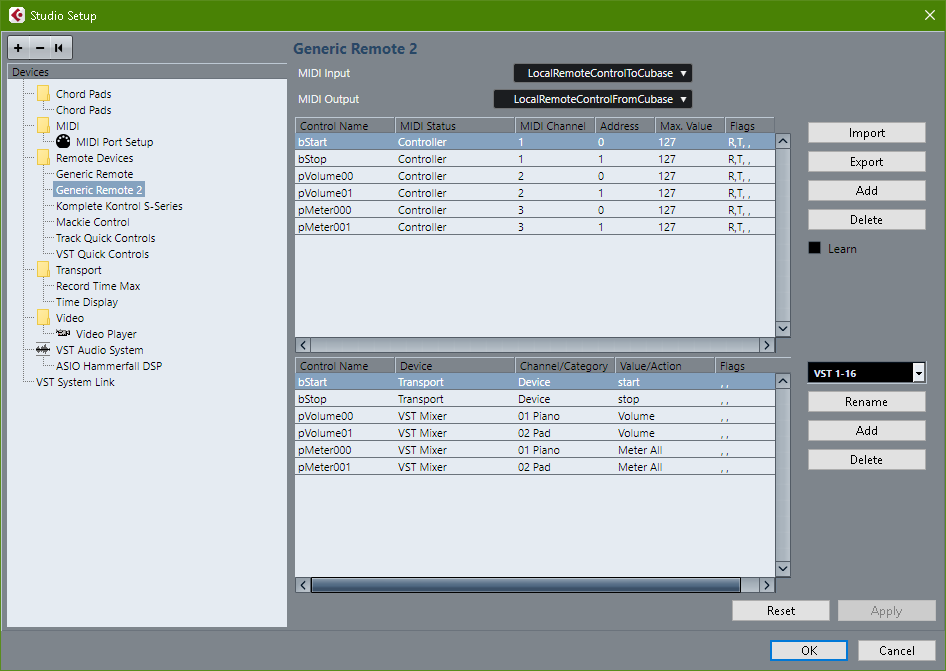946x671 pixels.
Task: Click the Cancel button
Action: click(x=897, y=650)
